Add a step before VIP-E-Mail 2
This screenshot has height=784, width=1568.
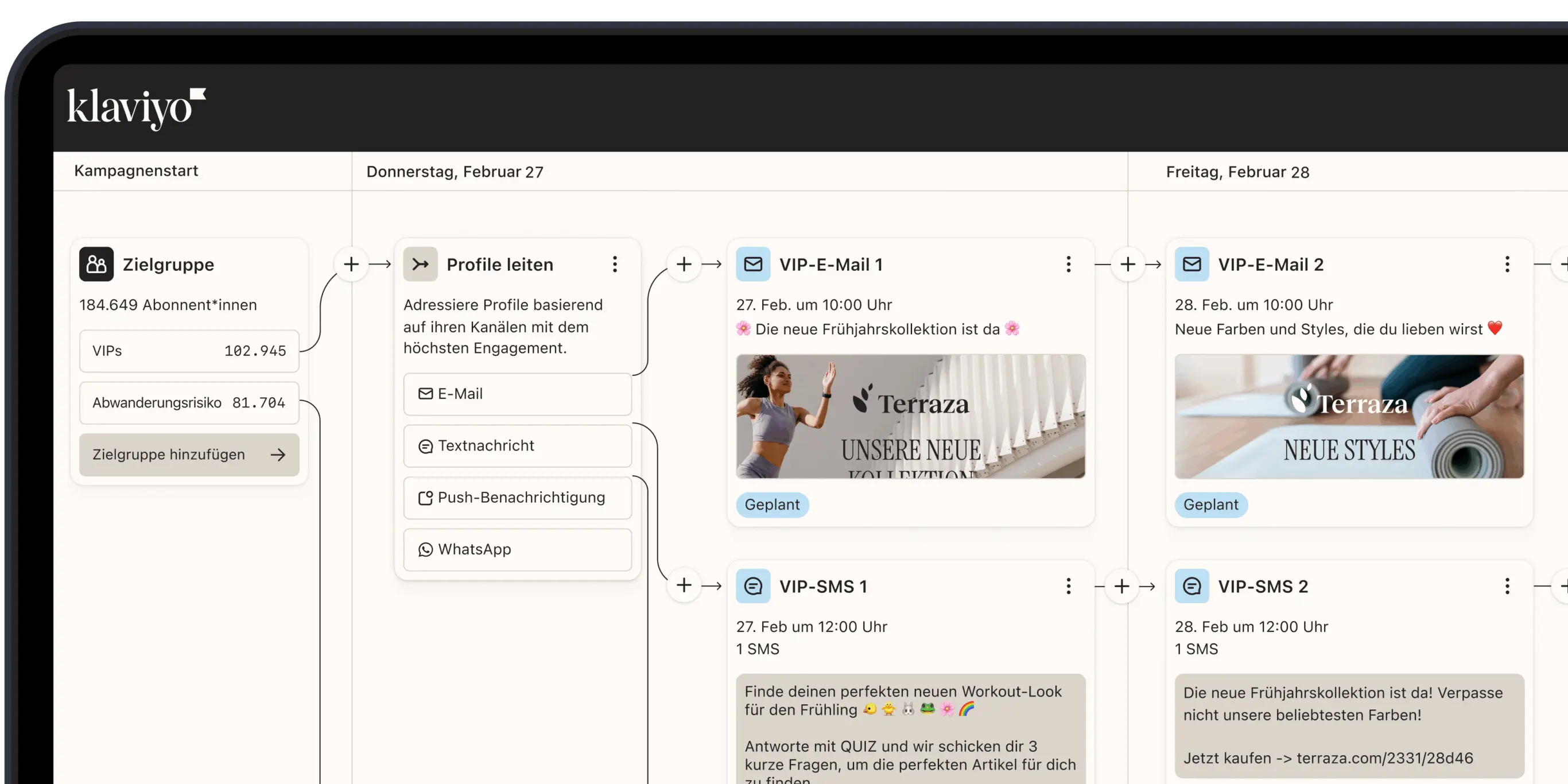(1128, 264)
